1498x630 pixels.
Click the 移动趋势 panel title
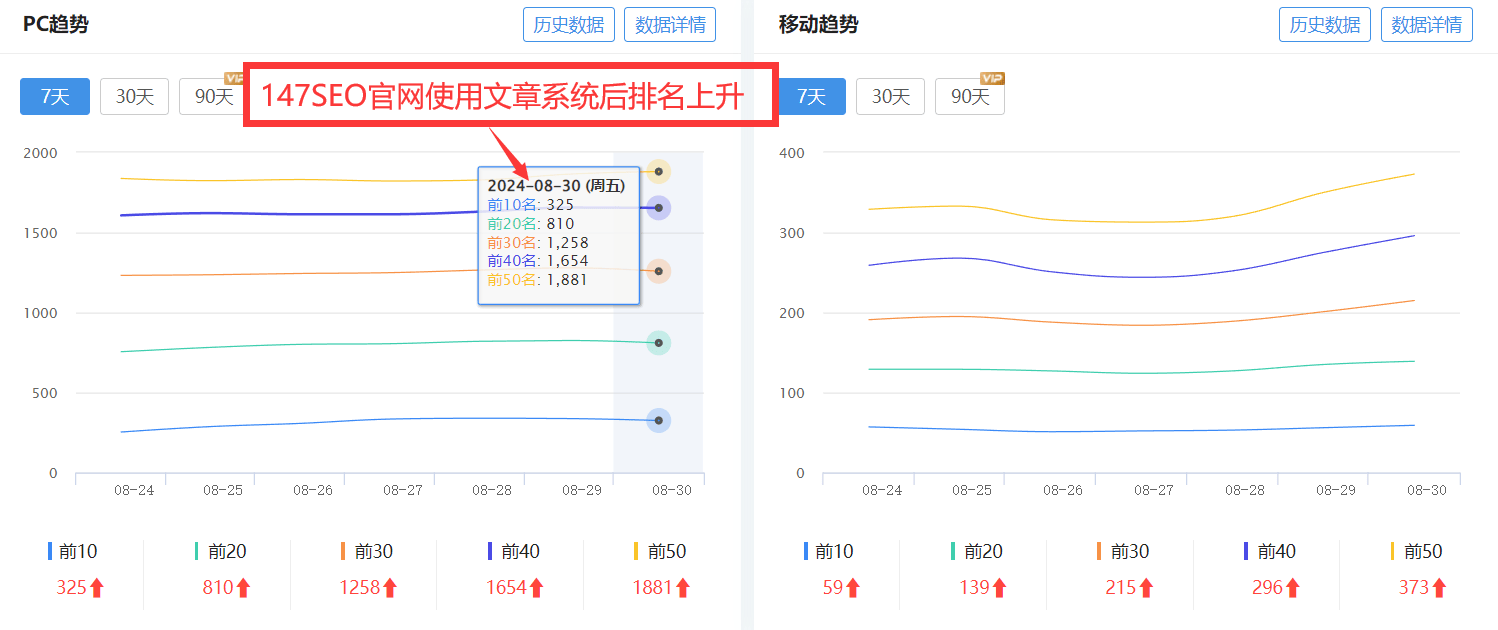(x=819, y=24)
